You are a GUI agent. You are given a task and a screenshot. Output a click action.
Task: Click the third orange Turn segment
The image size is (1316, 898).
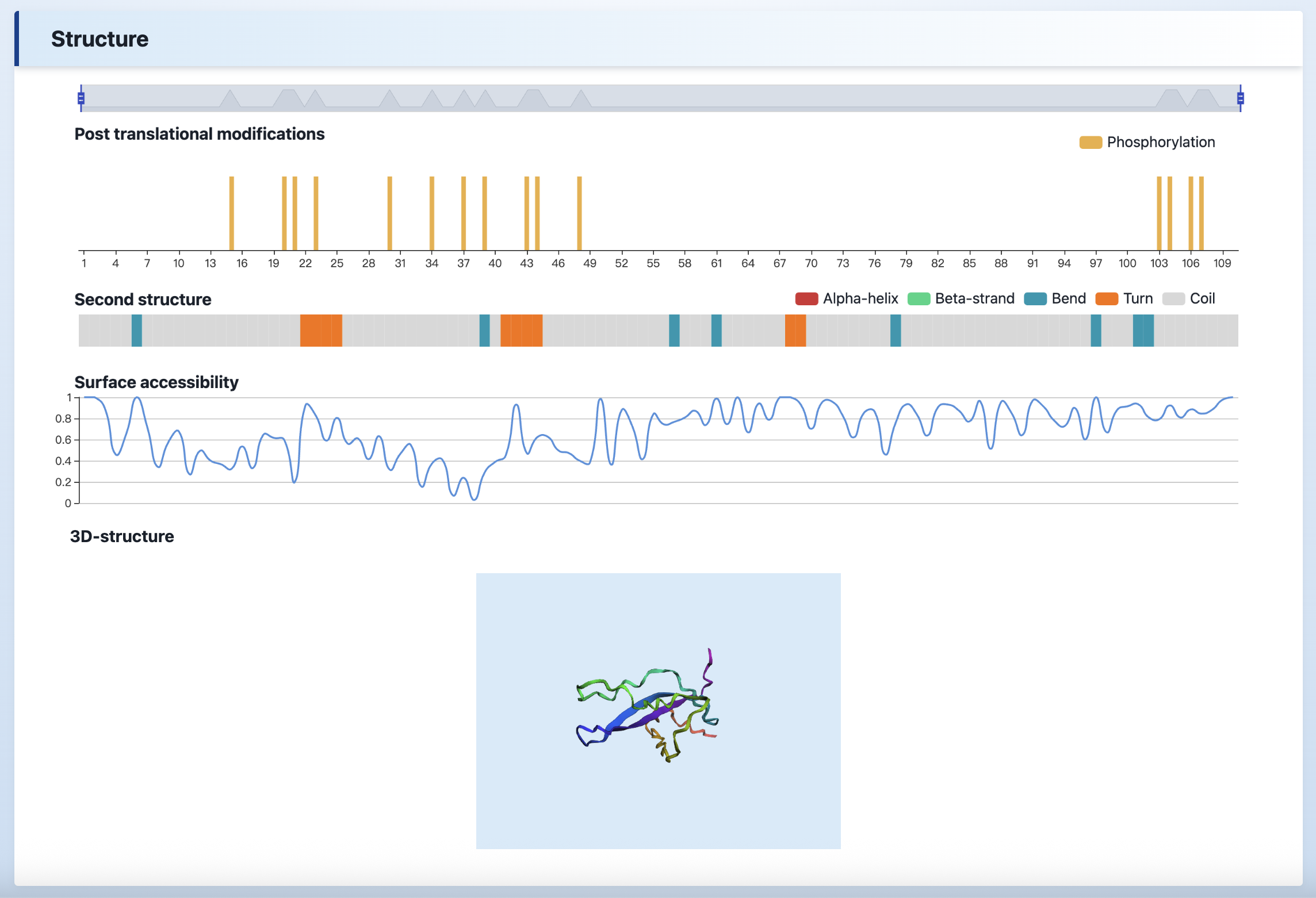(795, 331)
